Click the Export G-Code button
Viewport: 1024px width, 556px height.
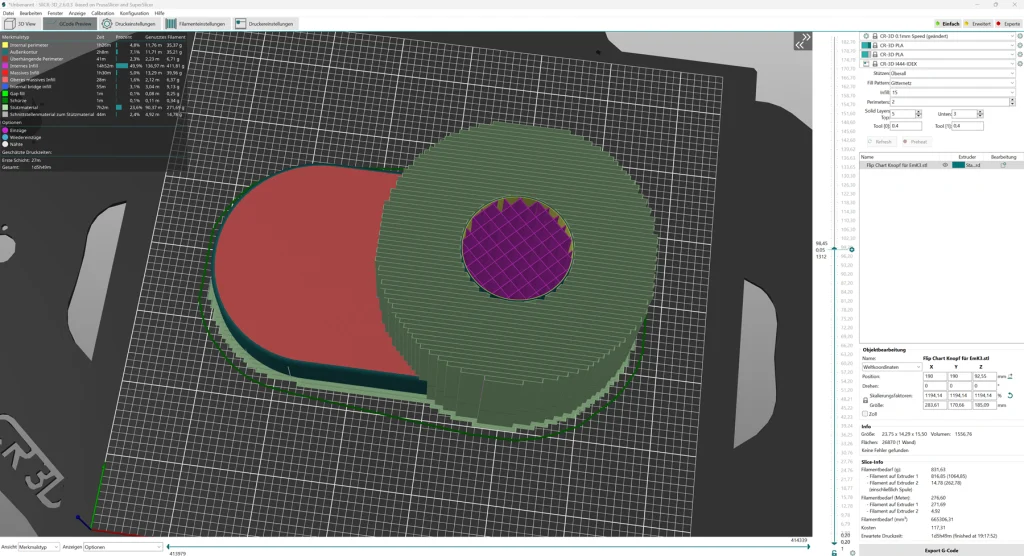point(941,550)
